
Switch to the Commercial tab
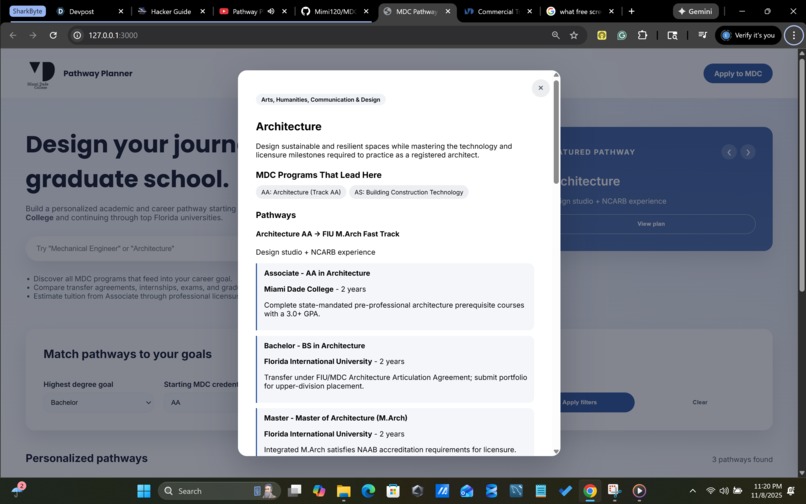[x=498, y=11]
